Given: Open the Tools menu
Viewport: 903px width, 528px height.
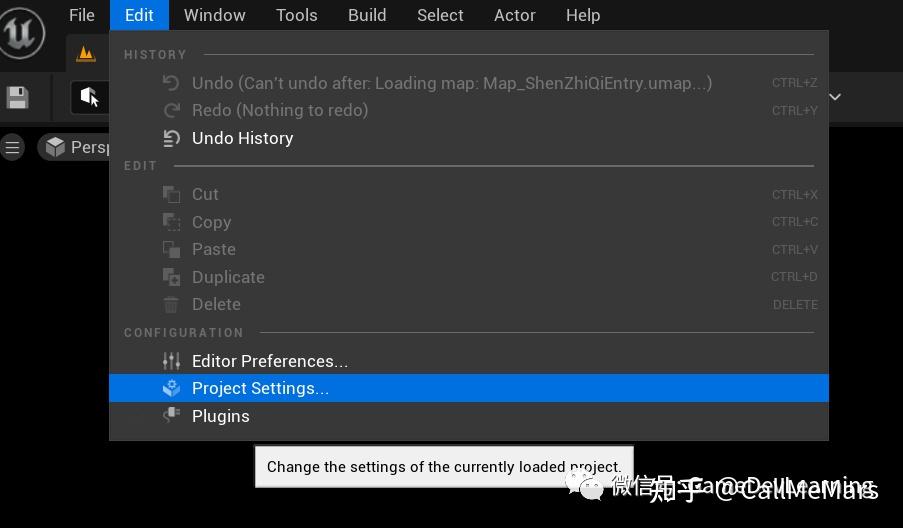Looking at the screenshot, I should tap(296, 15).
